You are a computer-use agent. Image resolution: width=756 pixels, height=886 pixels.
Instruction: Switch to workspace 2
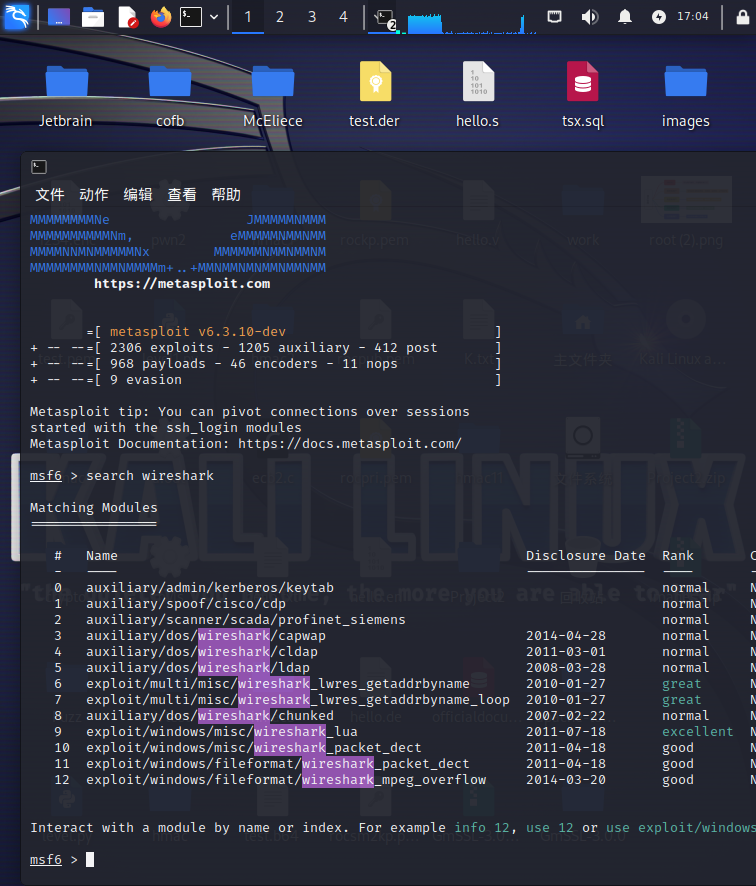[280, 17]
